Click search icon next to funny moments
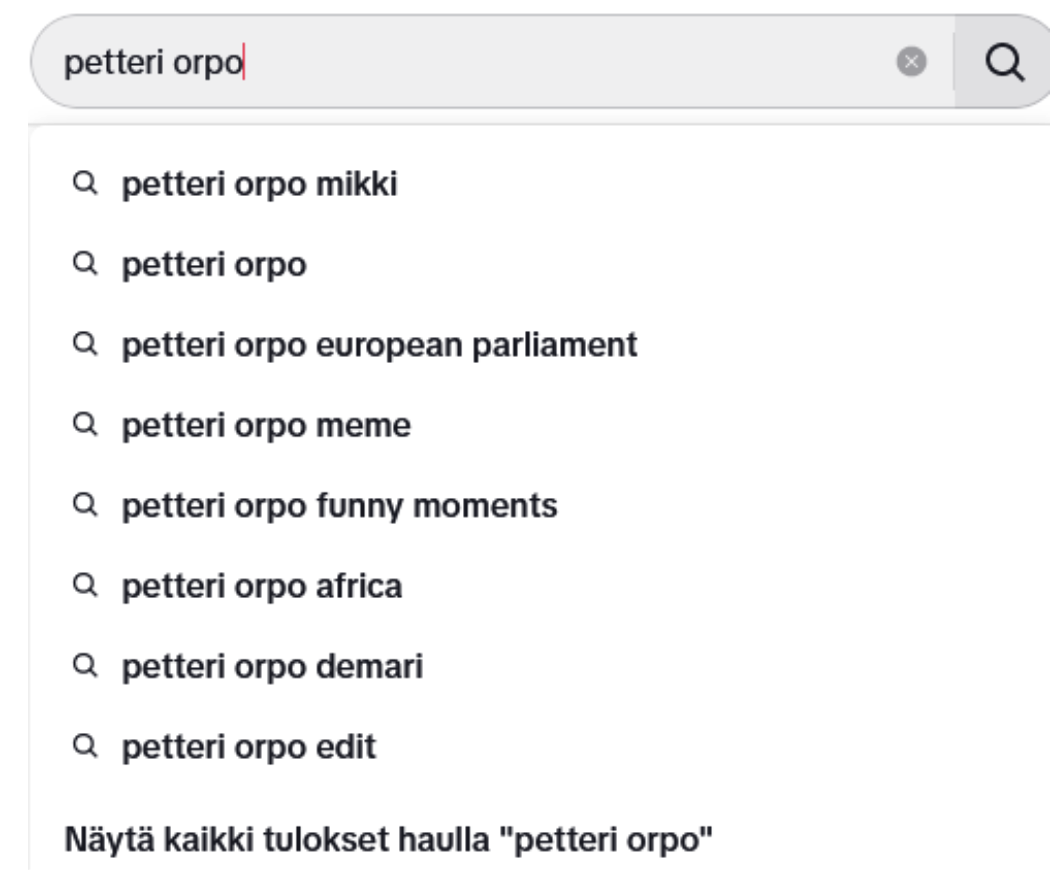Viewport: 1058px width, 888px height. tap(85, 504)
